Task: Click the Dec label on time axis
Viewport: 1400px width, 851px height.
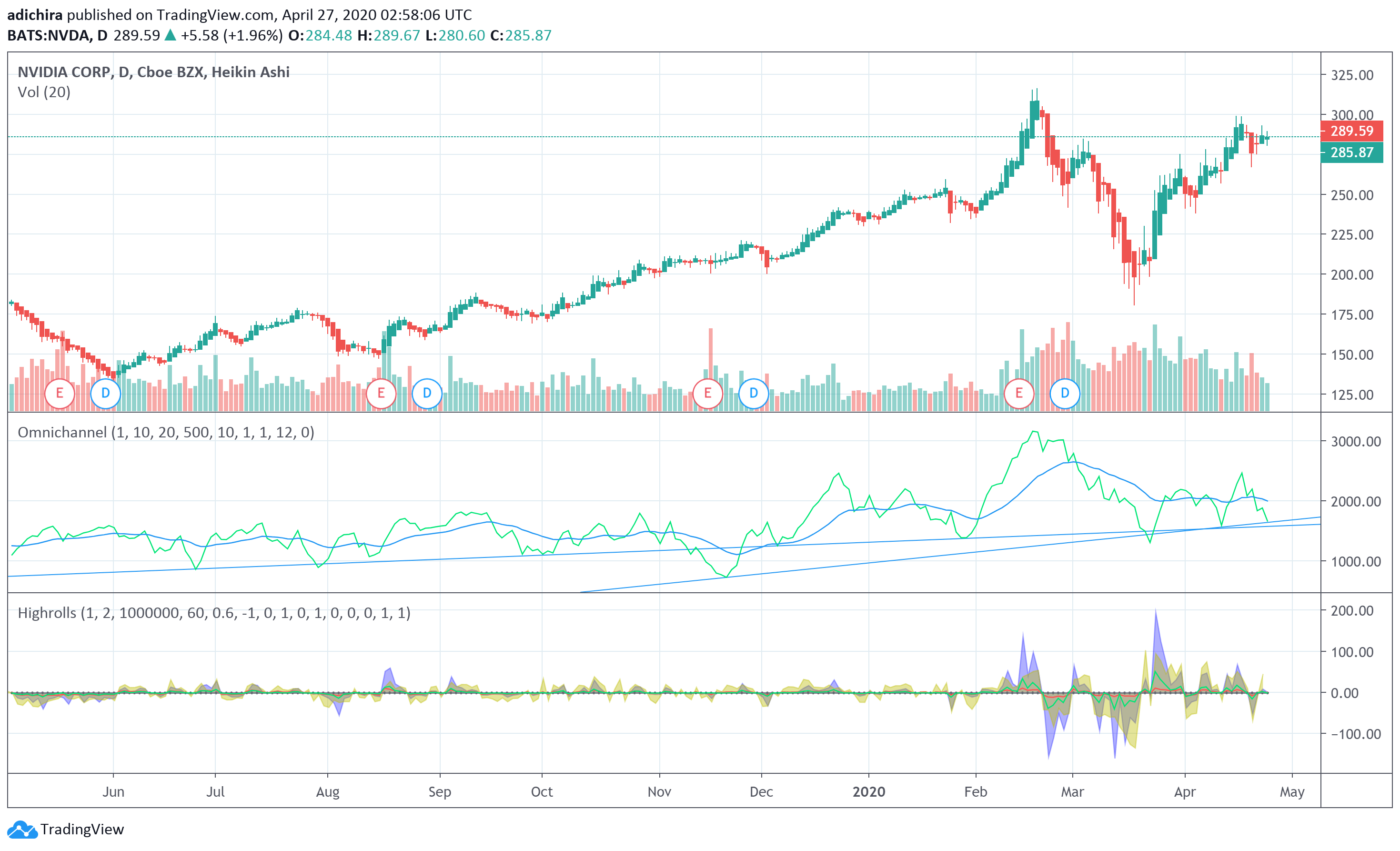Action: click(761, 792)
